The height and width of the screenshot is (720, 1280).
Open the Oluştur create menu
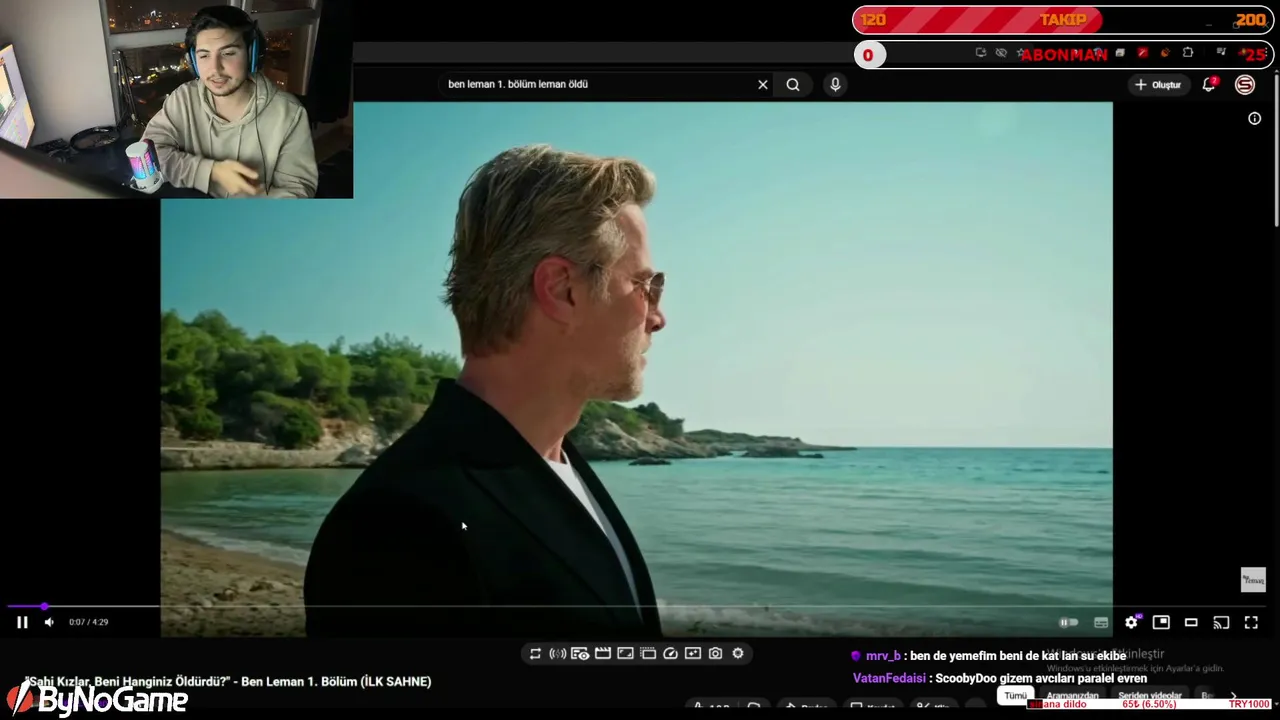[1157, 85]
